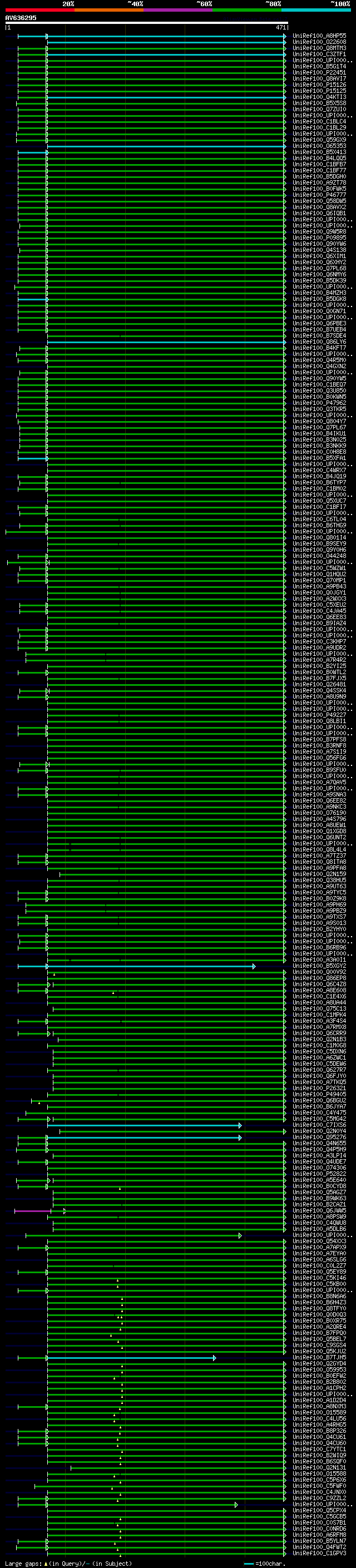Click the green ~80% legend segment
The image size is (356, 1568).
coord(247,10)
